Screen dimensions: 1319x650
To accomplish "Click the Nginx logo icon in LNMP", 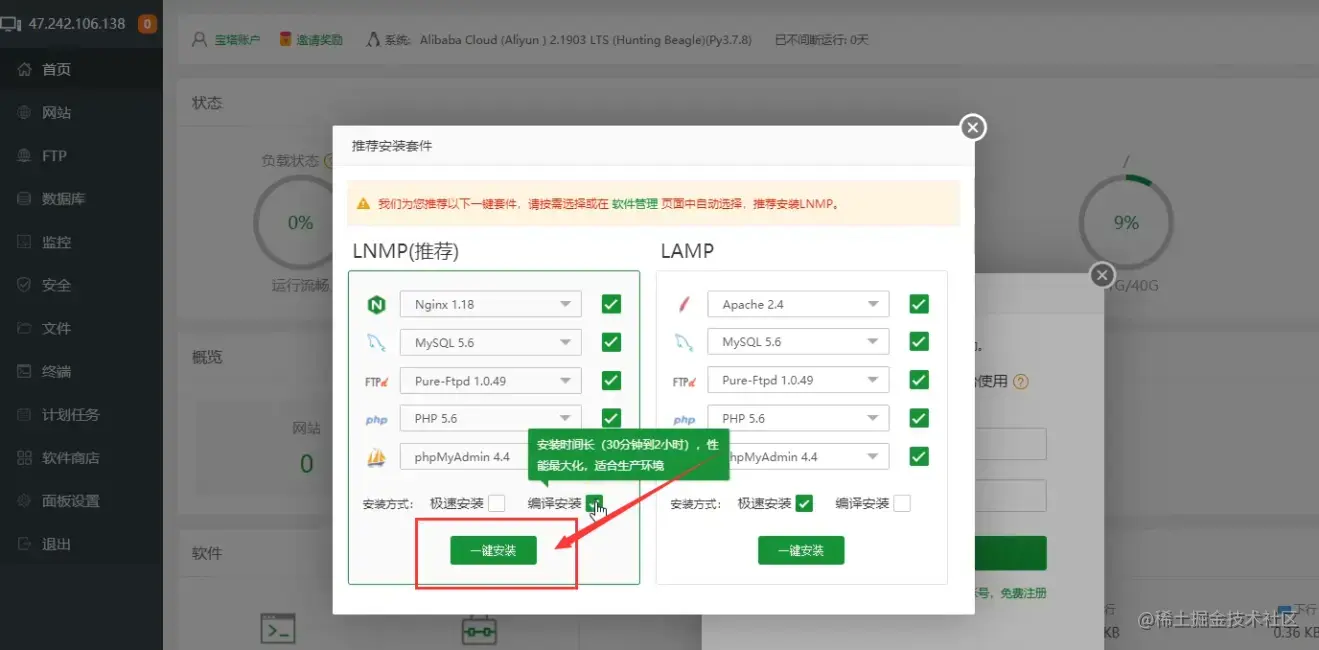I will point(376,304).
